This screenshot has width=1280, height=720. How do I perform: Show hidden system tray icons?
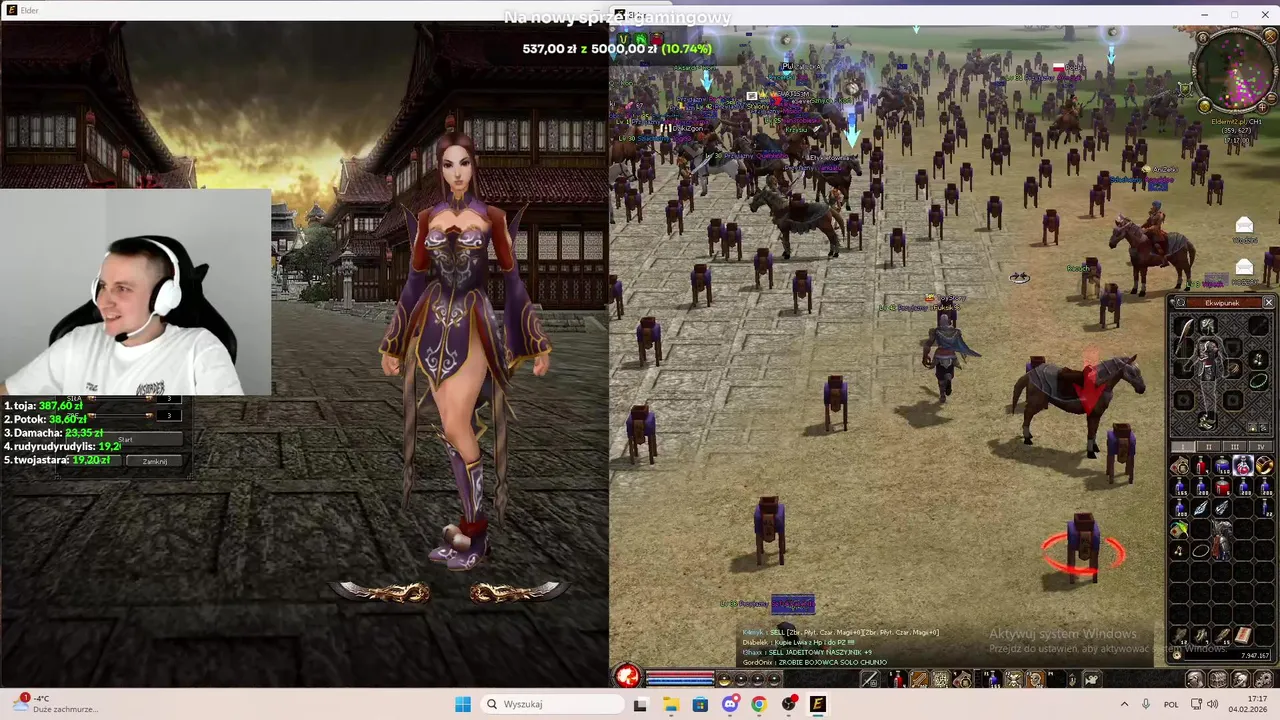[x=1124, y=704]
